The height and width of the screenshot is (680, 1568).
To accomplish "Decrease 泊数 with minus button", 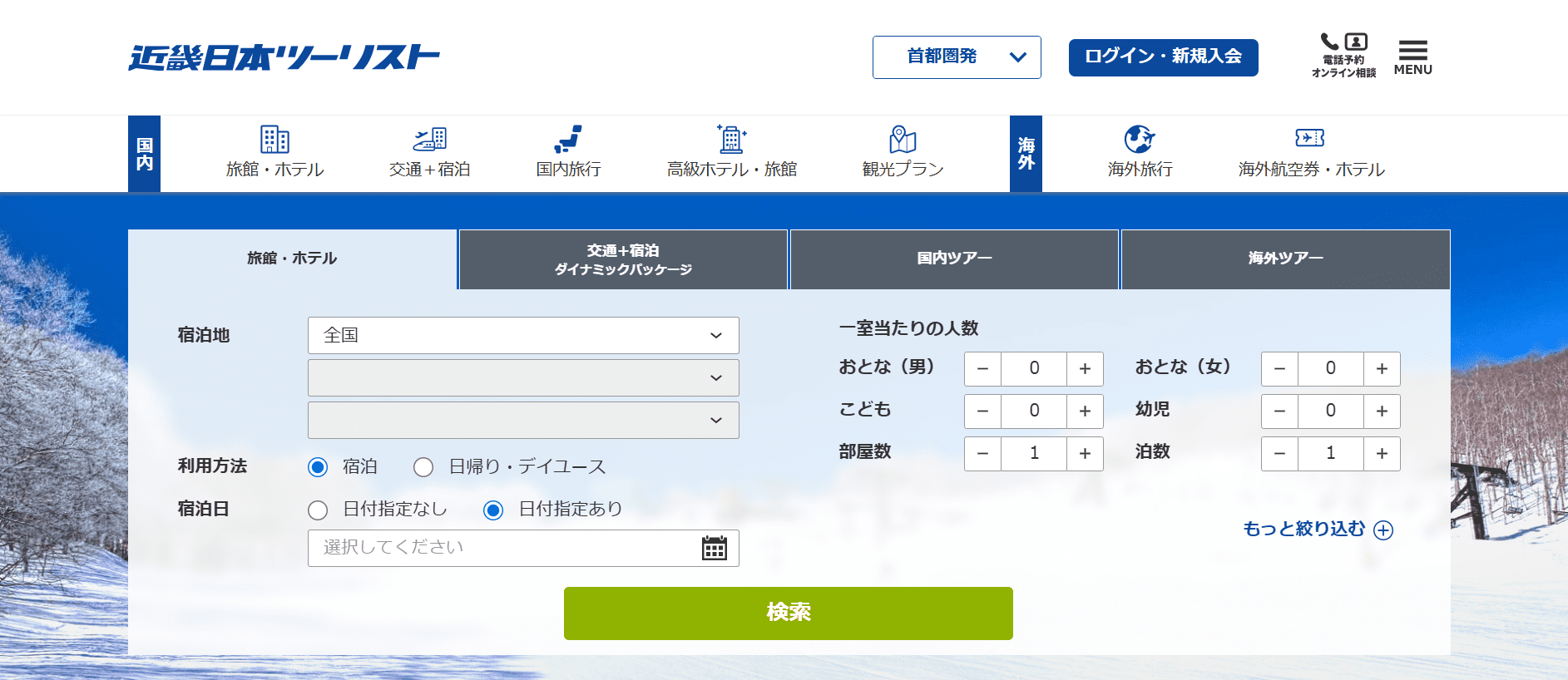I will coord(1279,454).
